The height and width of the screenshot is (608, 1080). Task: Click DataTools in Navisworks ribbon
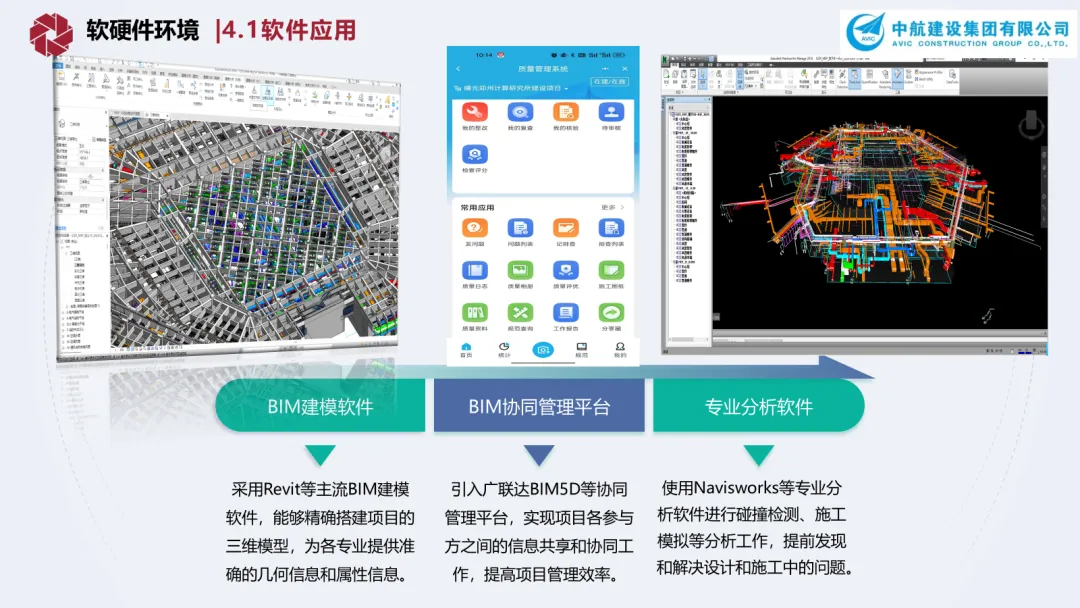952,76
